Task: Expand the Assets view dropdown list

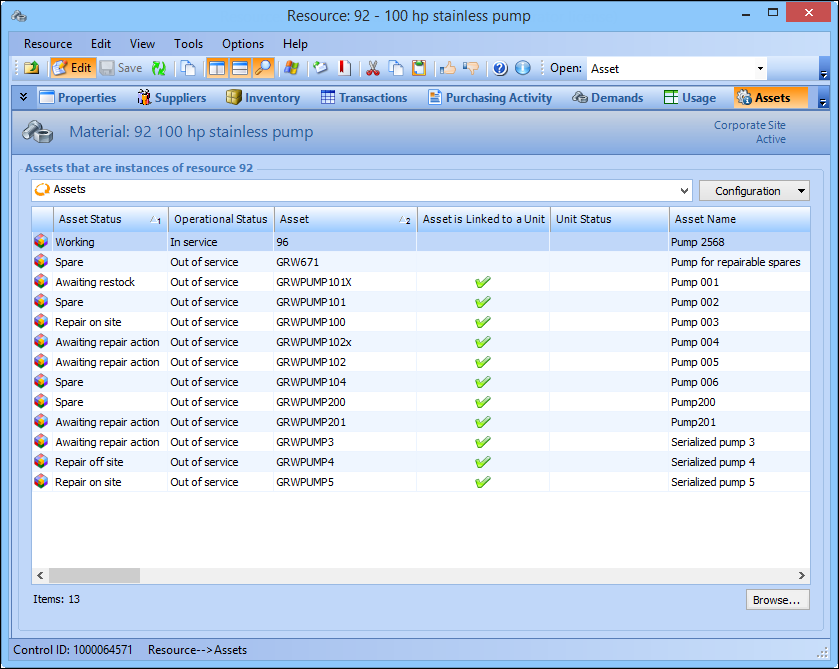Action: point(684,190)
